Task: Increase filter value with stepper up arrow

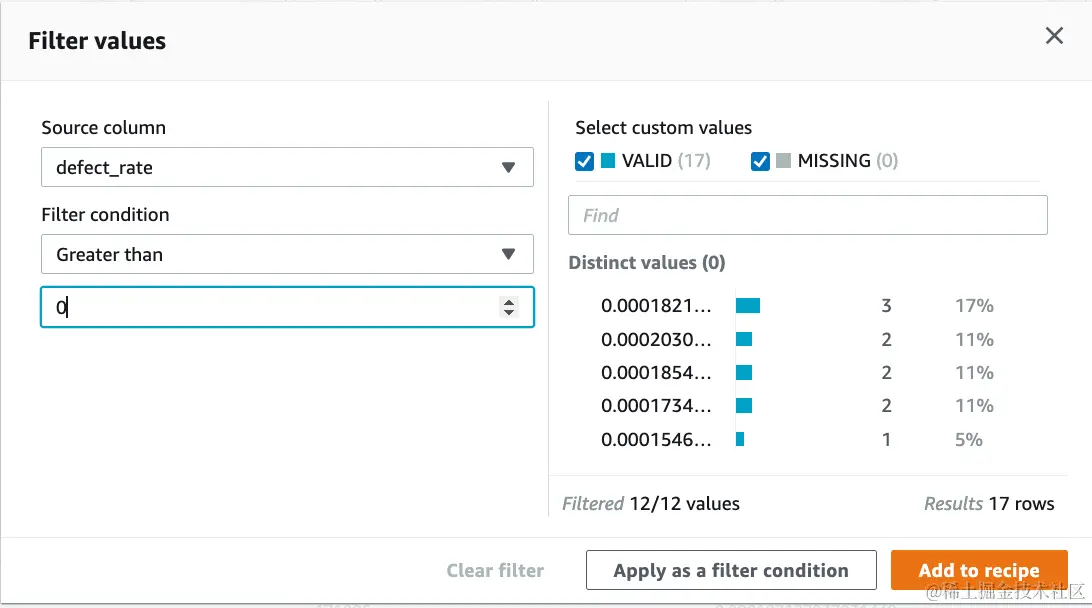Action: pyautogui.click(x=509, y=303)
